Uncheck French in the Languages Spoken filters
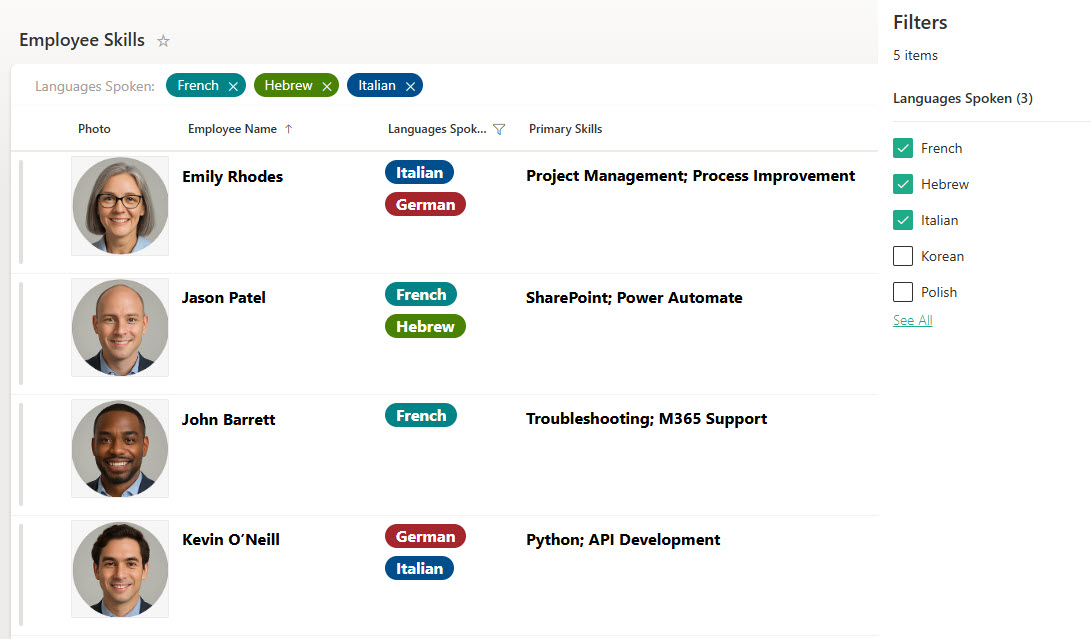The width and height of the screenshot is (1091, 639). pyautogui.click(x=901, y=148)
